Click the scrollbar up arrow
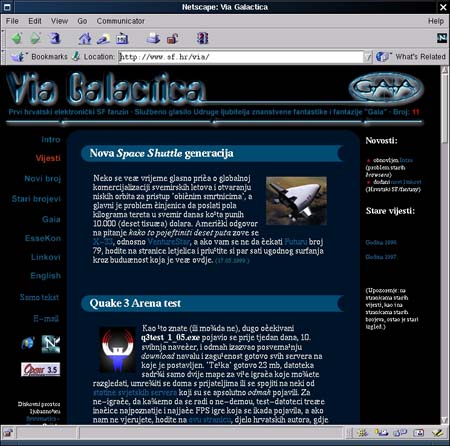Image resolution: width=450 pixels, height=446 pixels. [x=444, y=70]
